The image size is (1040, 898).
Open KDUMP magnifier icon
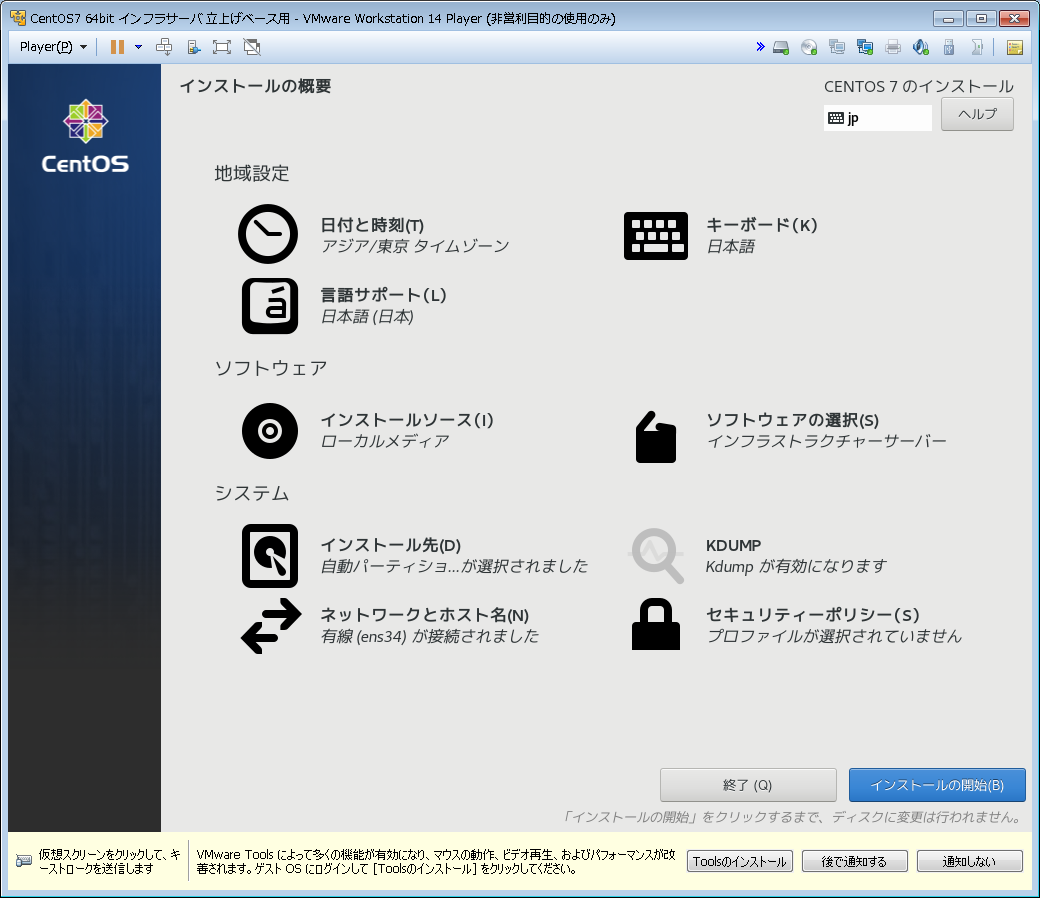point(655,556)
